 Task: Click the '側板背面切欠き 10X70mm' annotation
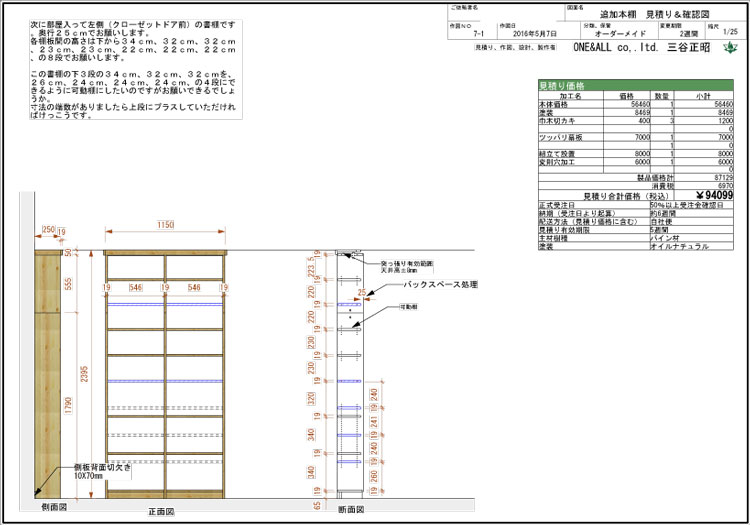[x=102, y=471]
